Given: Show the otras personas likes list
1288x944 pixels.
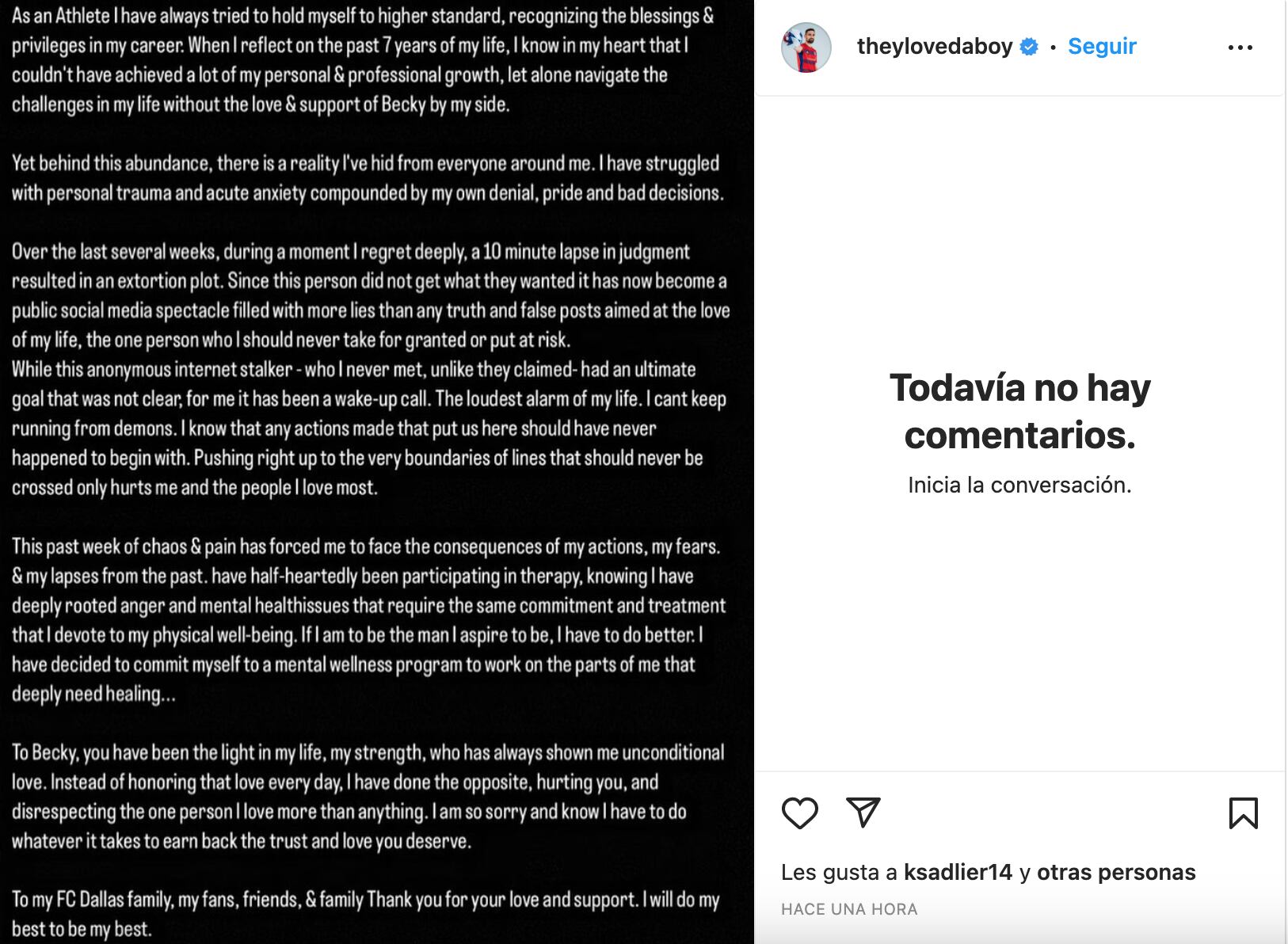Looking at the screenshot, I should 1115,872.
